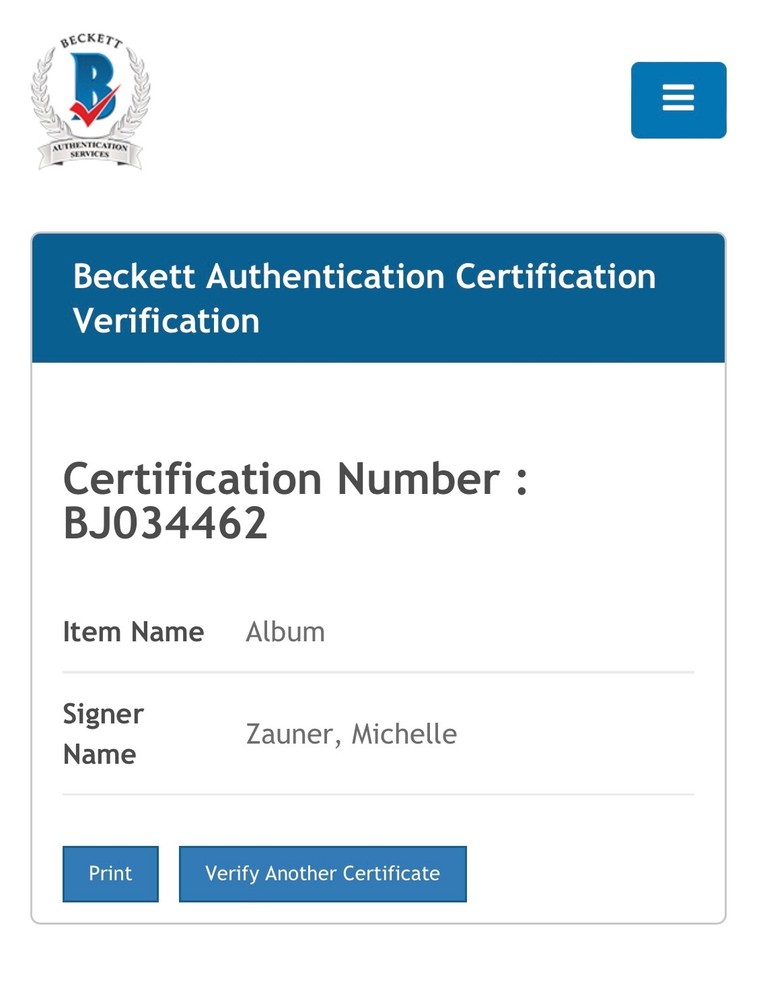
Task: Click the blue certification header bar
Action: click(378, 298)
